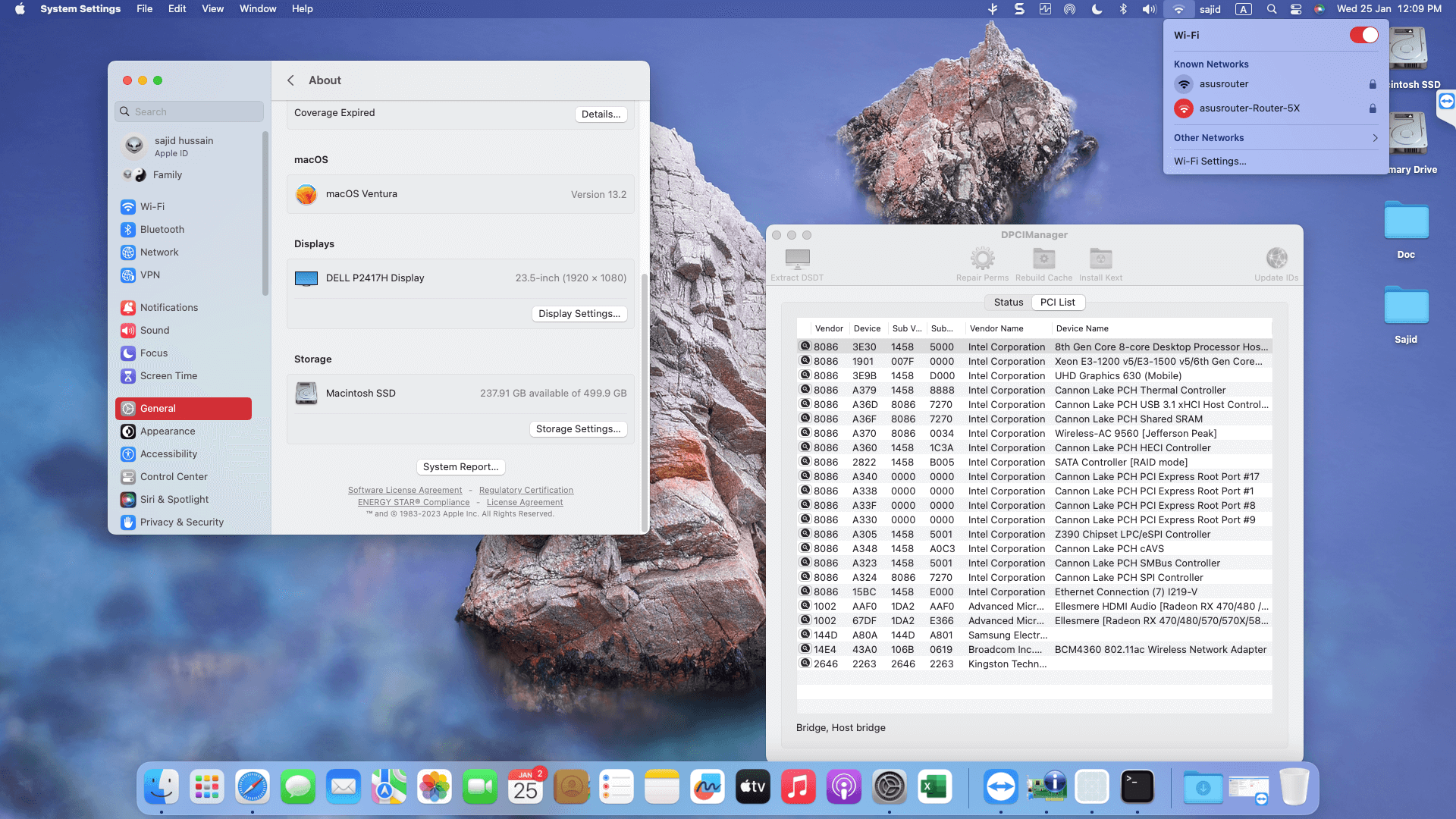Select the PCI List tab

pyautogui.click(x=1058, y=302)
